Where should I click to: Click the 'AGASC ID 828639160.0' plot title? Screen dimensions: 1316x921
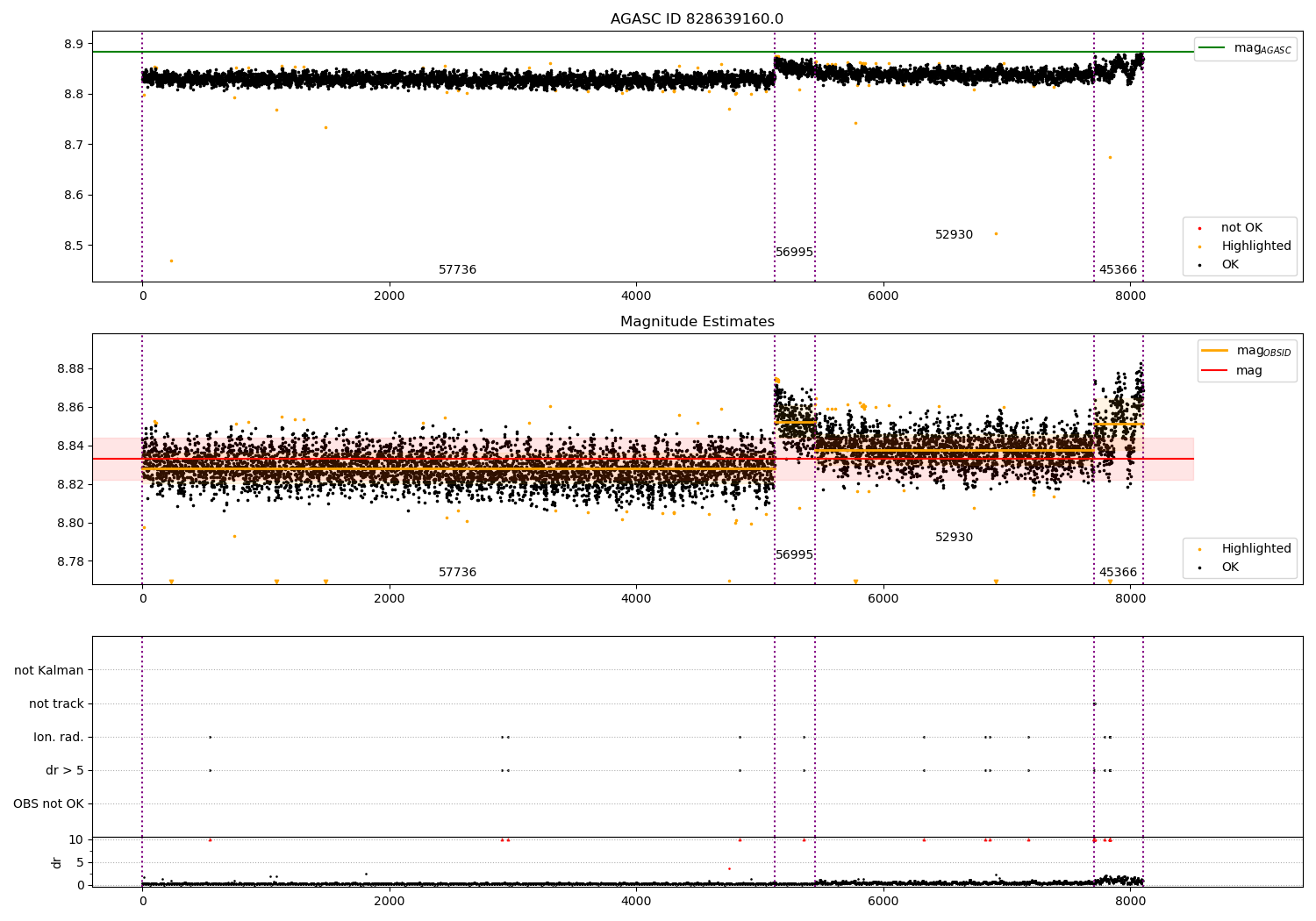(x=697, y=19)
